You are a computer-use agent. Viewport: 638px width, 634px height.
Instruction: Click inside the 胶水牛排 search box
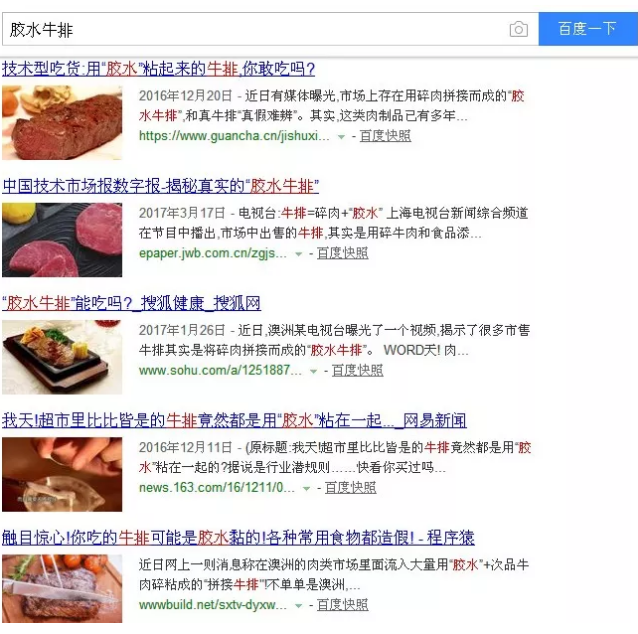pyautogui.click(x=254, y=29)
